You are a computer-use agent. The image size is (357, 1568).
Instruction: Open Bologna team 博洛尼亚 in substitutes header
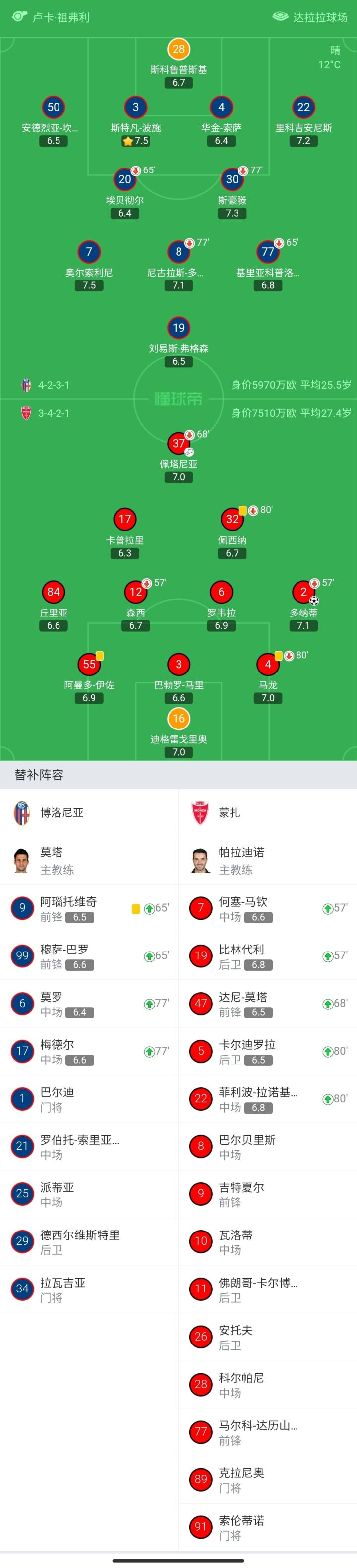[61, 813]
